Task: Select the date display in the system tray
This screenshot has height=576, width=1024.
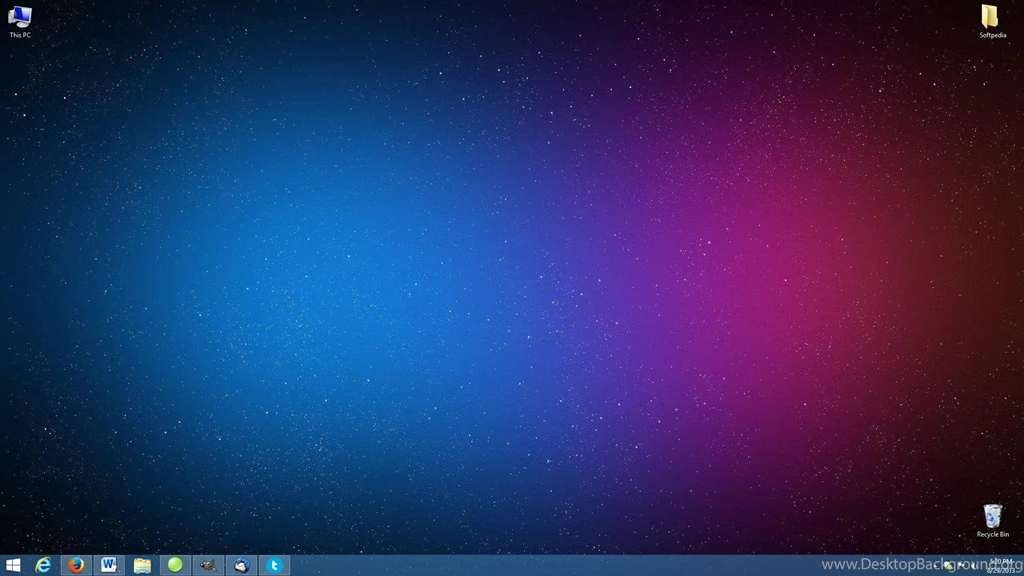Action: (x=999, y=570)
